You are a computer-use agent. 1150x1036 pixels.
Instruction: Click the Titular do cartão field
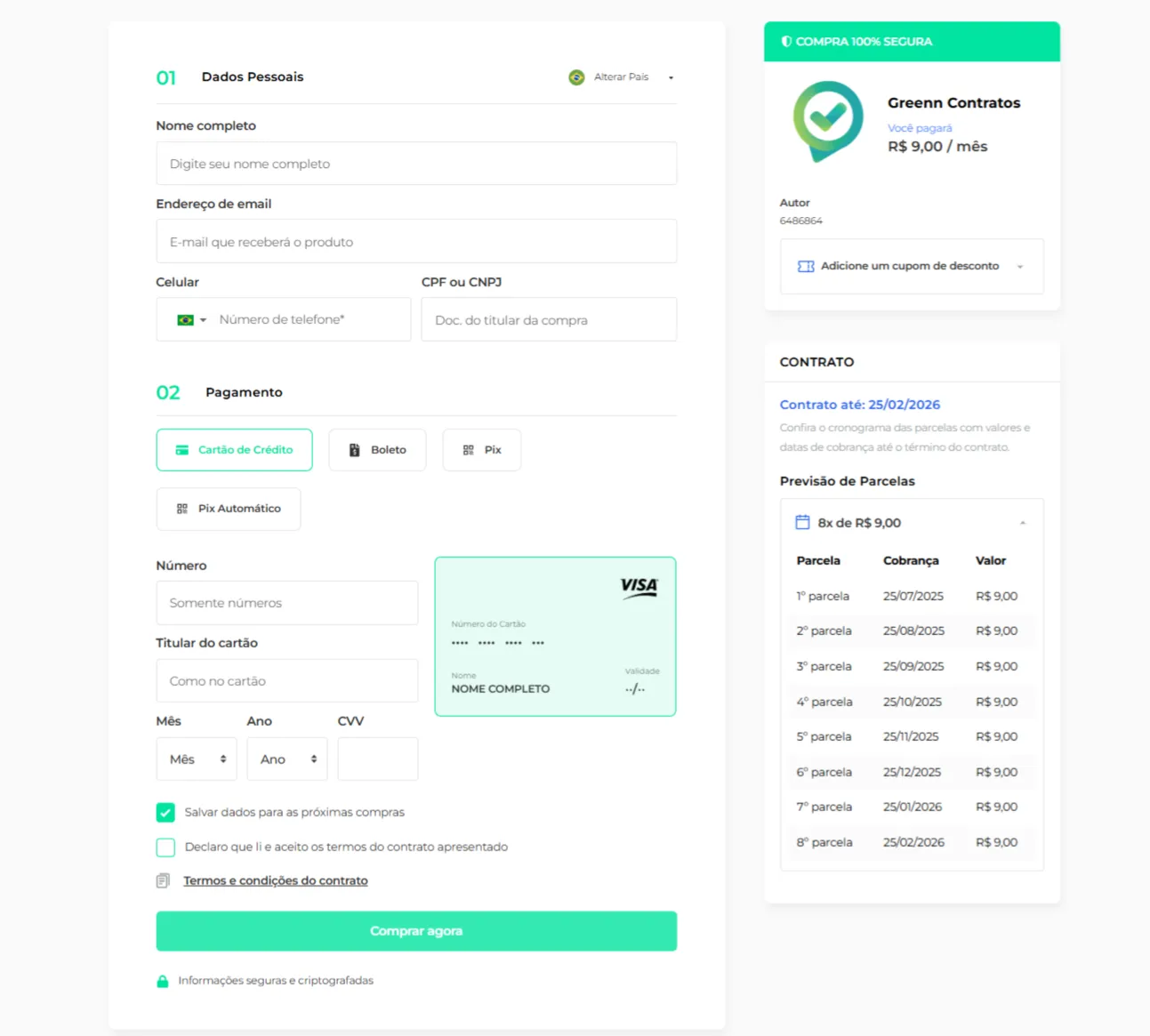pyautogui.click(x=287, y=681)
